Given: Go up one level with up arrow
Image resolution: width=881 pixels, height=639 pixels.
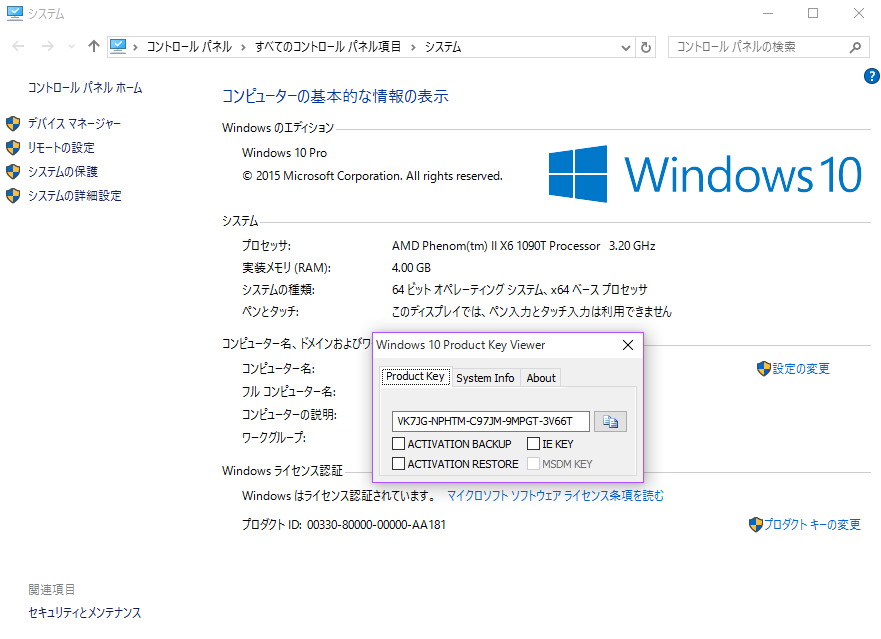Looking at the screenshot, I should [94, 47].
